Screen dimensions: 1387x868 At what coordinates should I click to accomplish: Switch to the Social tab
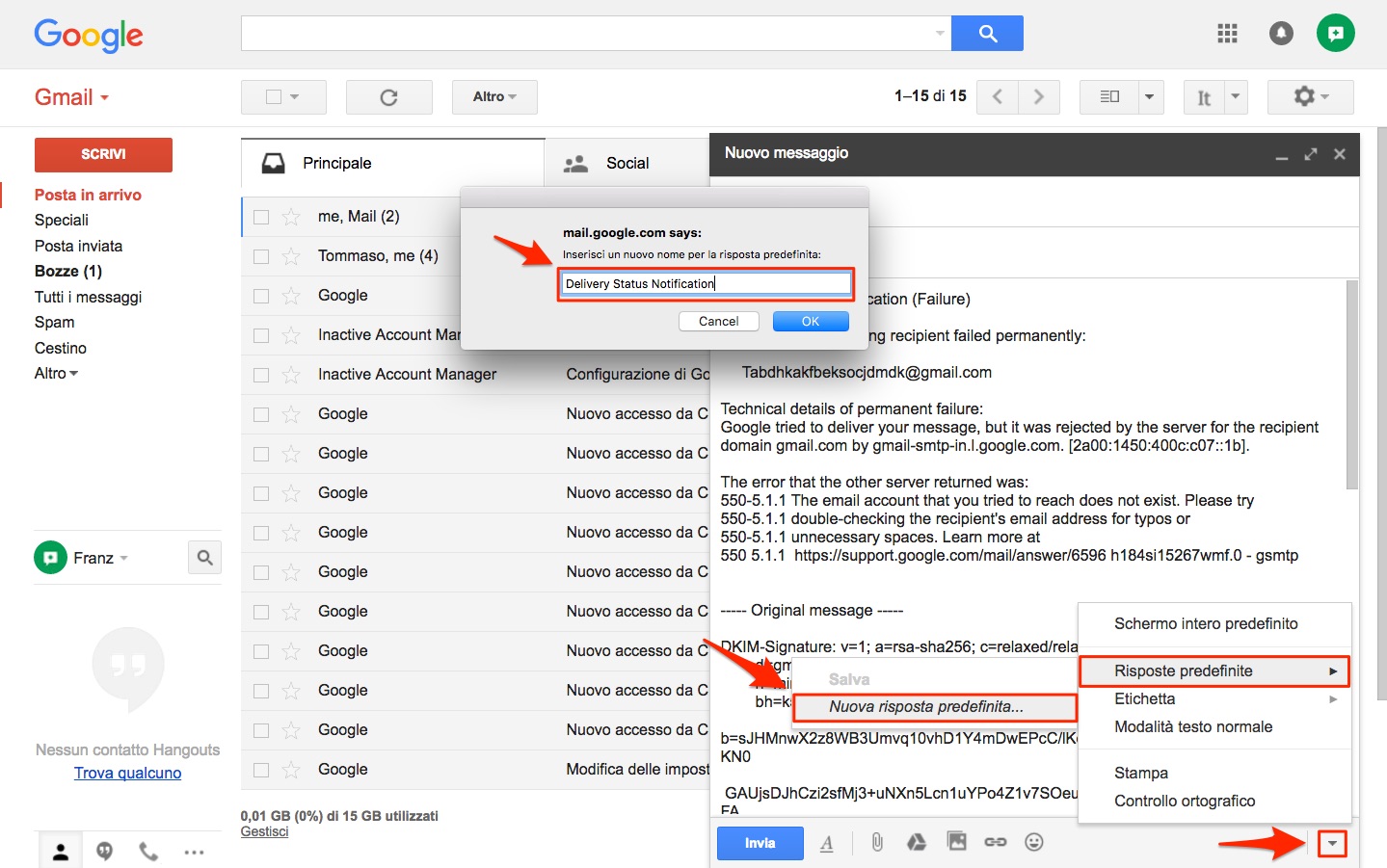[x=627, y=163]
